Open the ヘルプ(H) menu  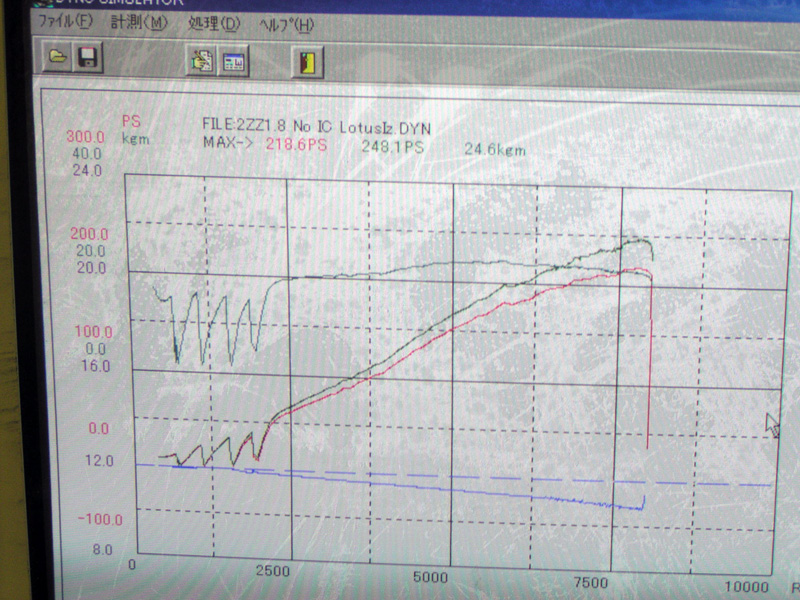(x=285, y=24)
